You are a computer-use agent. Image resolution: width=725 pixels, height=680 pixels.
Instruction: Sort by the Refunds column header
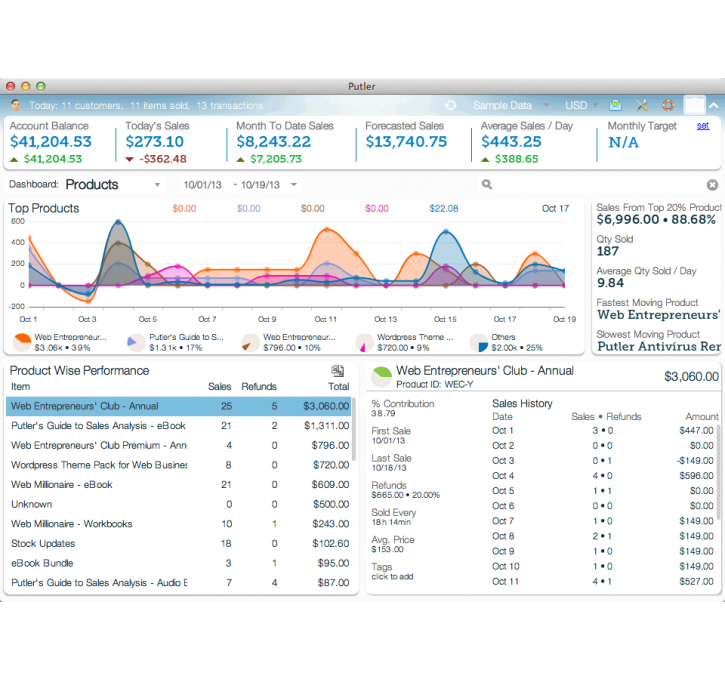(258, 386)
